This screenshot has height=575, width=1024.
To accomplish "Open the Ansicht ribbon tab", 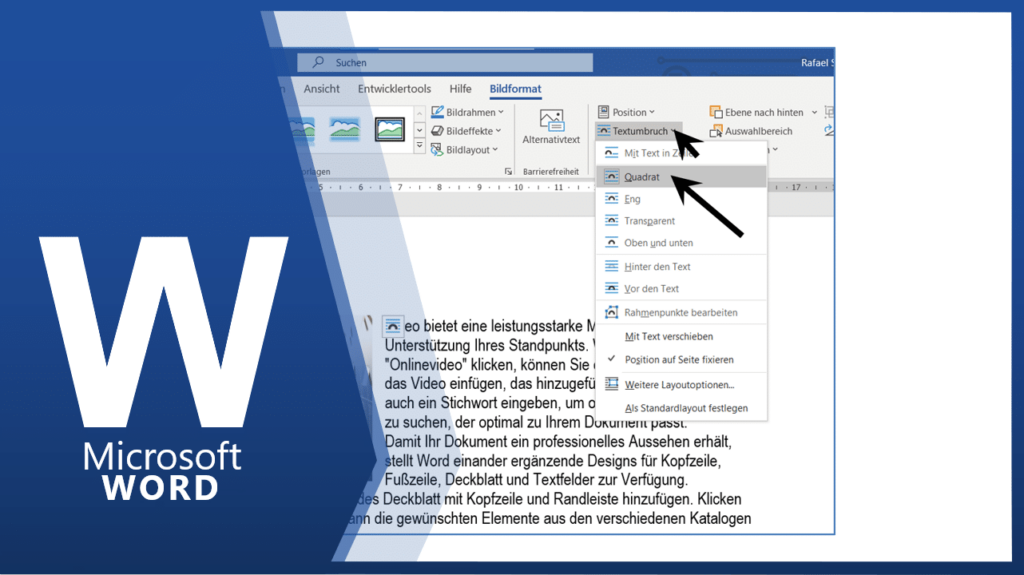I will coord(321,89).
